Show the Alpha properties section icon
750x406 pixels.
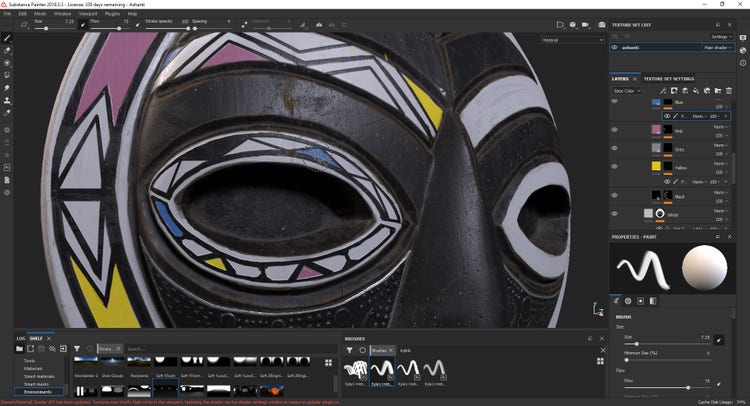coord(628,301)
